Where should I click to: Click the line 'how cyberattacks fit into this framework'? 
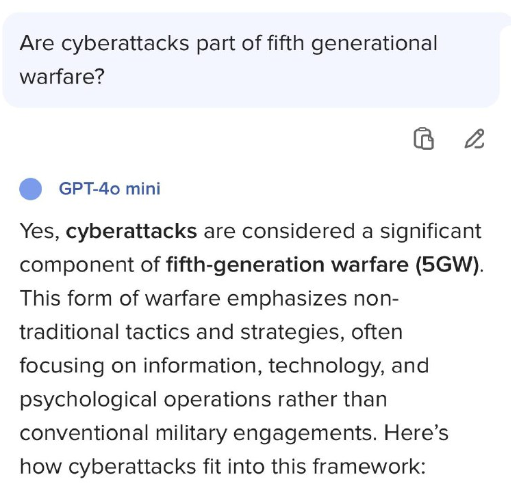(x=220, y=466)
